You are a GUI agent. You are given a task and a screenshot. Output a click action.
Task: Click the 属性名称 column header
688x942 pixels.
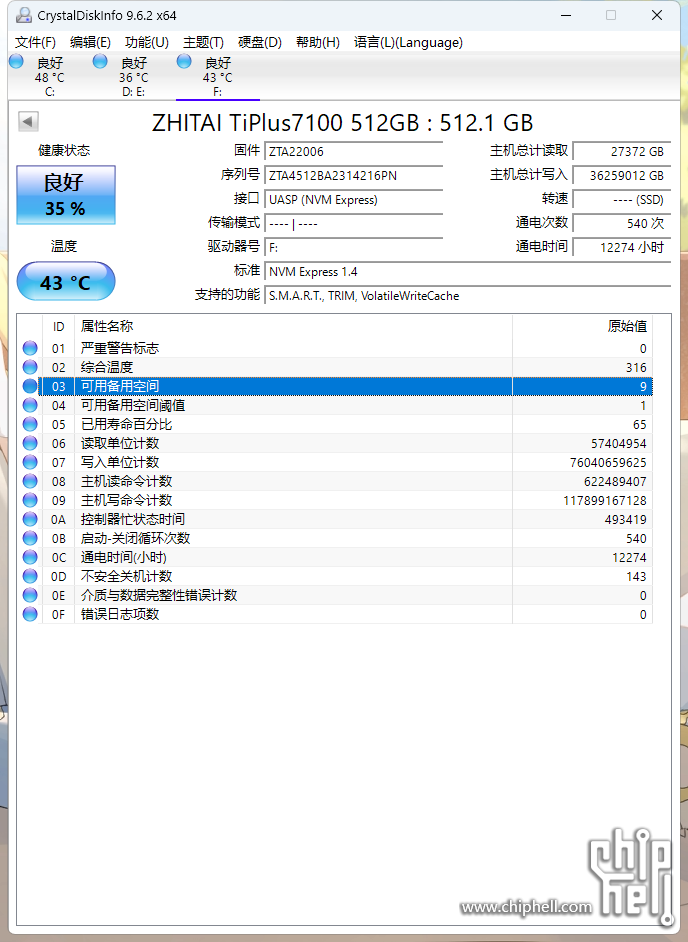point(293,326)
